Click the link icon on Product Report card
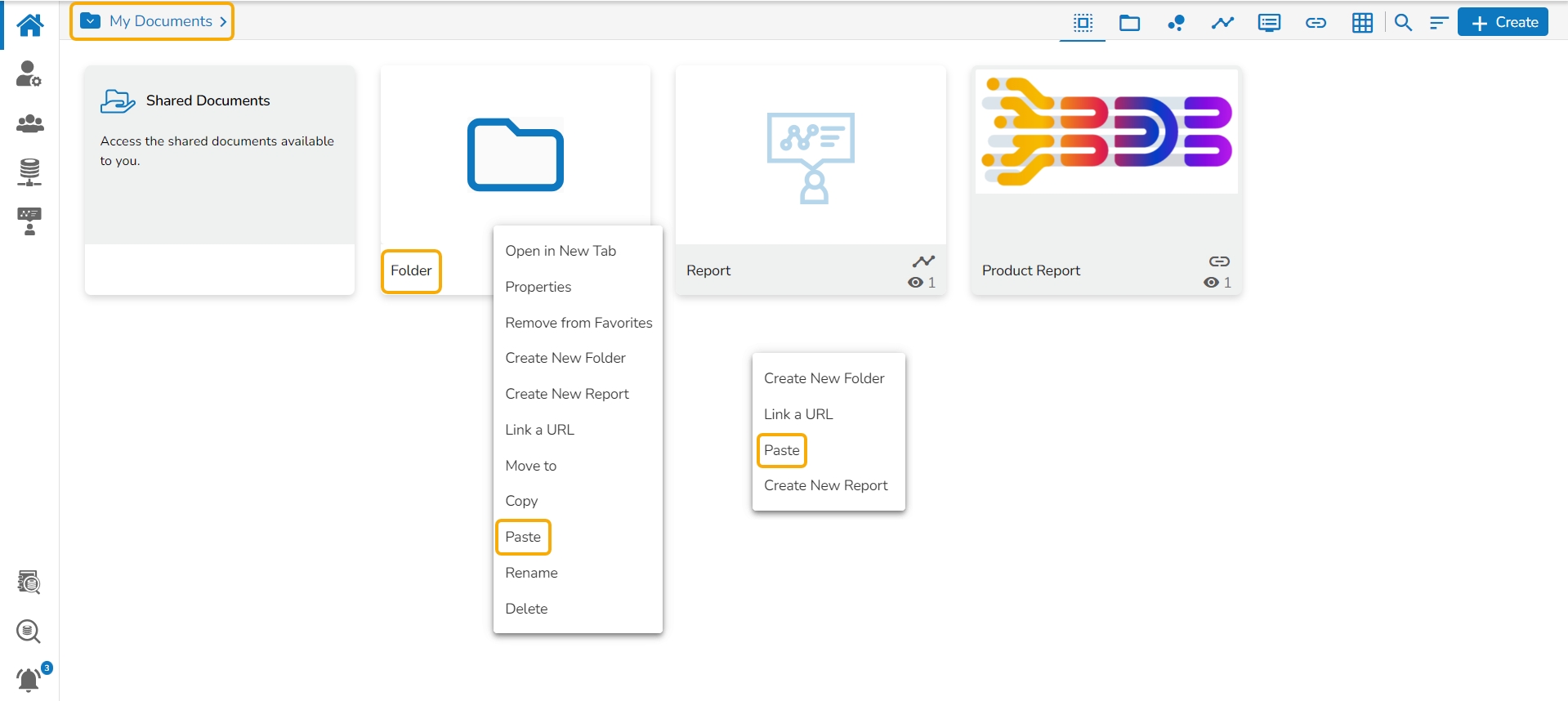This screenshot has width=1568, height=701. pos(1220,261)
